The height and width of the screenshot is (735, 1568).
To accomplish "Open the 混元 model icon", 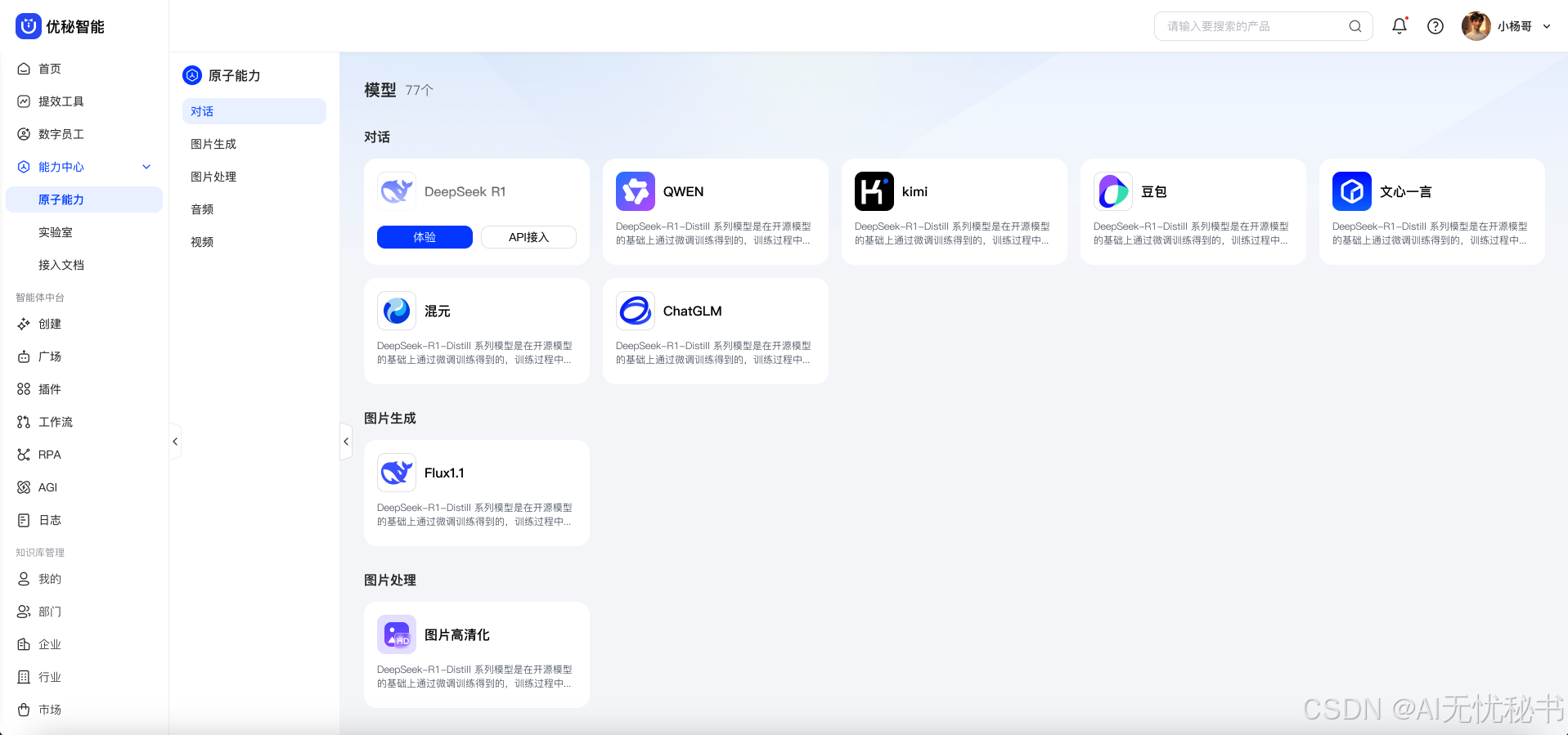I will [397, 311].
